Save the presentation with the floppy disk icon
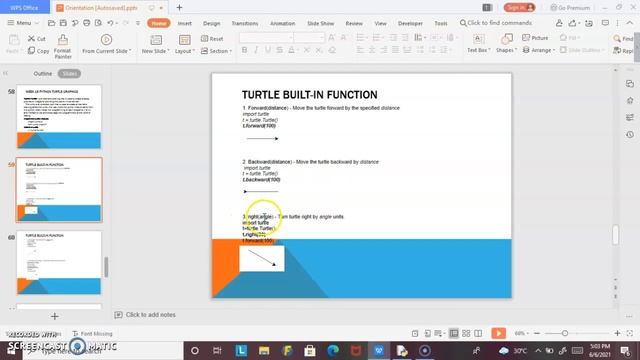This screenshot has height=360, width=640. point(63,23)
